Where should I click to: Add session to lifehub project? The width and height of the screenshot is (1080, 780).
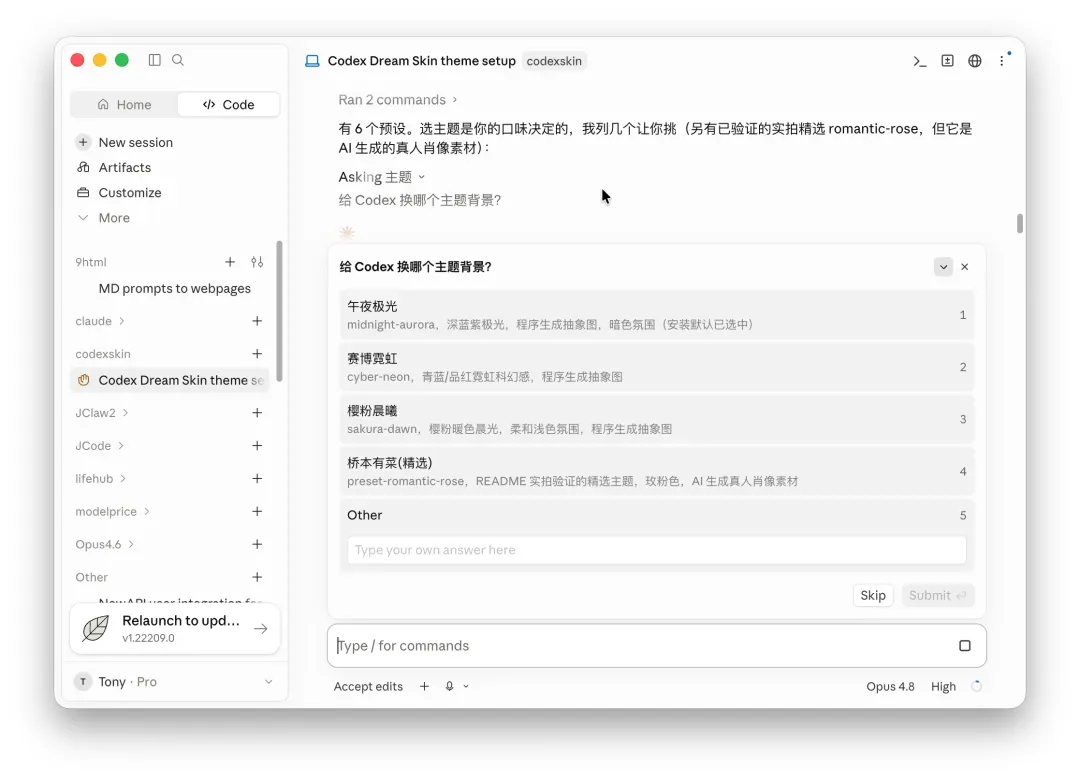coord(257,478)
